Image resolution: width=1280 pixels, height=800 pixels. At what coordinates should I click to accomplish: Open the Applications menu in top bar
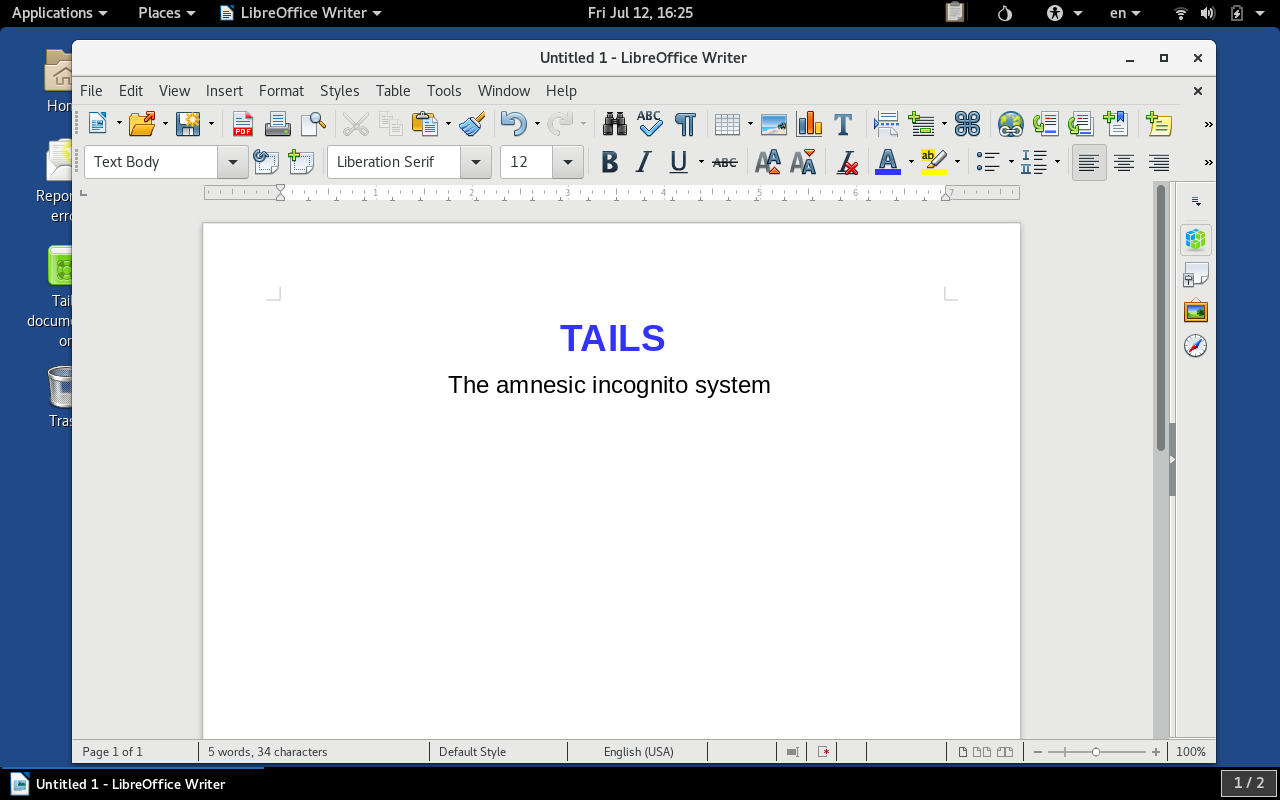[59, 13]
